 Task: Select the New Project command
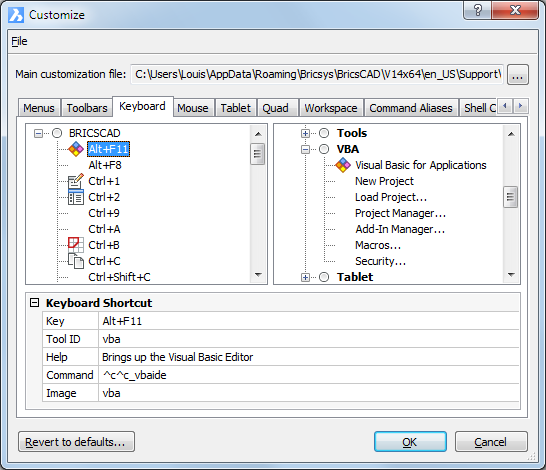pos(384,181)
